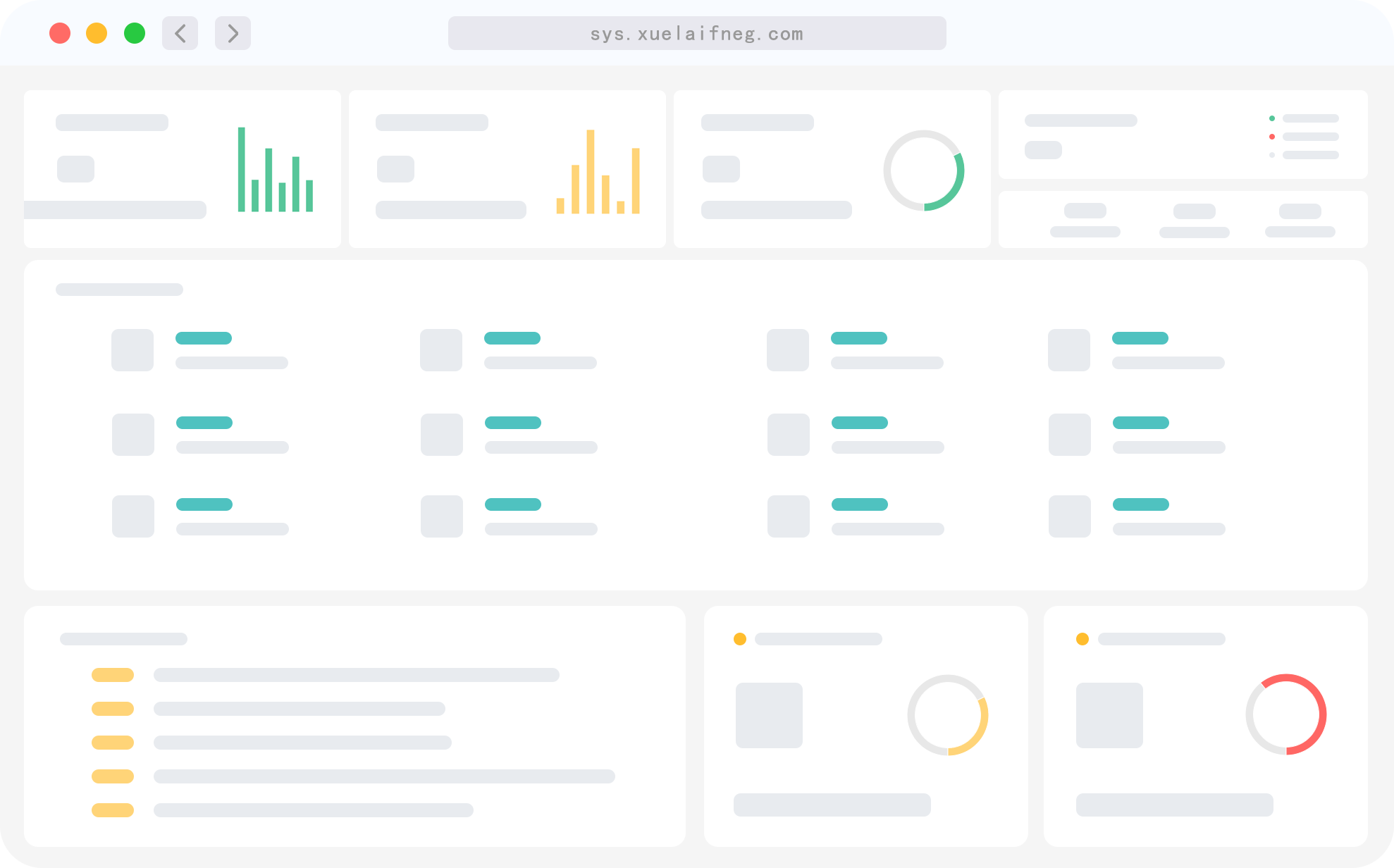This screenshot has width=1394, height=868.
Task: Select the last yellow tag in the list
Action: pos(113,810)
